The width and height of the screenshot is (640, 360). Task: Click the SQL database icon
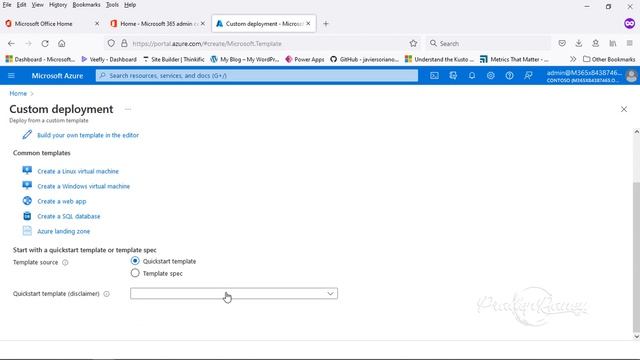click(x=27, y=216)
